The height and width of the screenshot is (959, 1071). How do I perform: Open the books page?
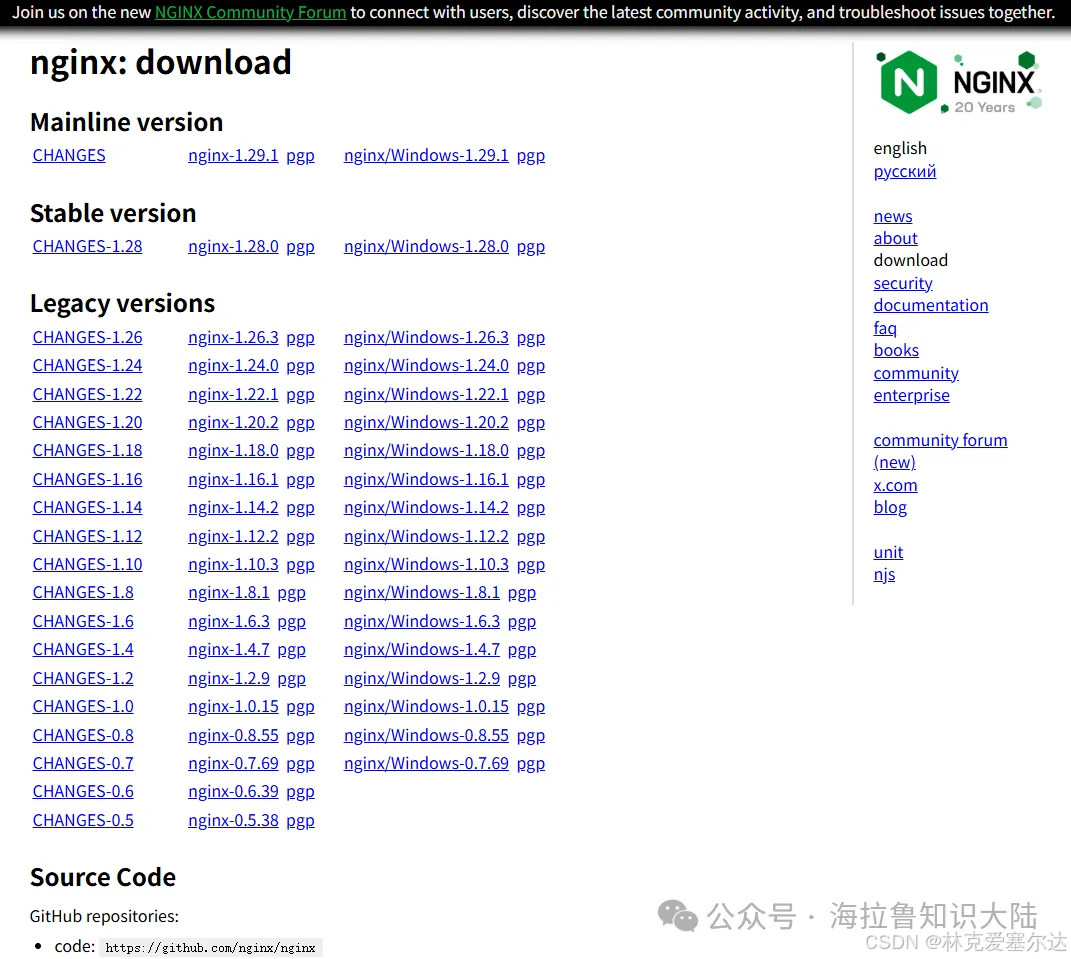[896, 350]
